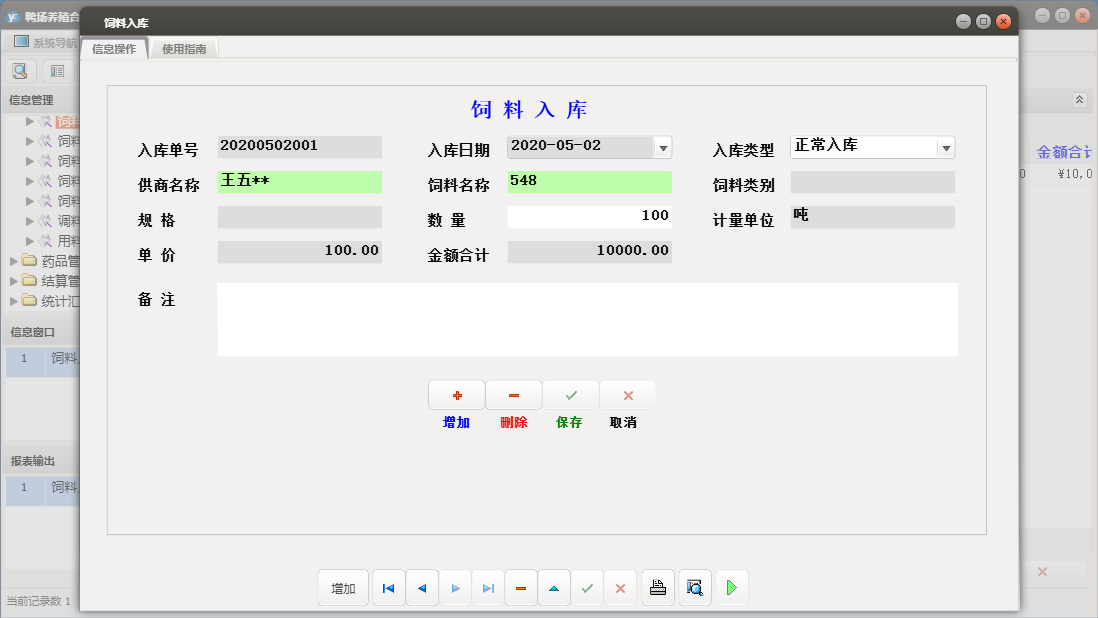This screenshot has width=1098, height=618.
Task: Open print preview from the bottom toolbar
Action: (694, 588)
